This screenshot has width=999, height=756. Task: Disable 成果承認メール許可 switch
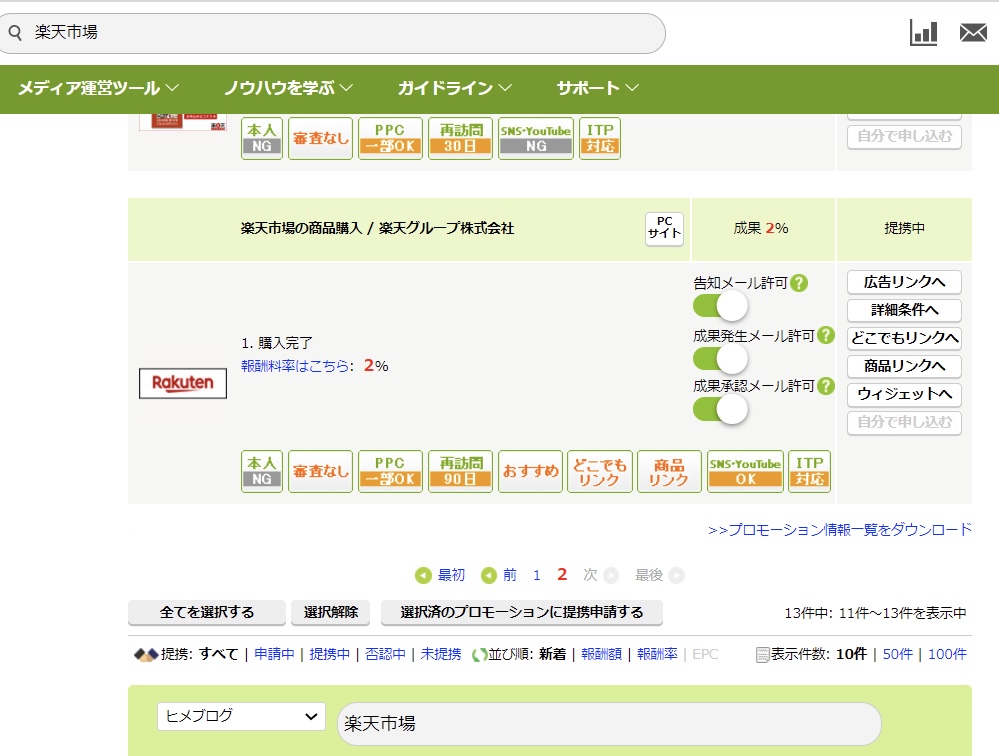(720, 409)
